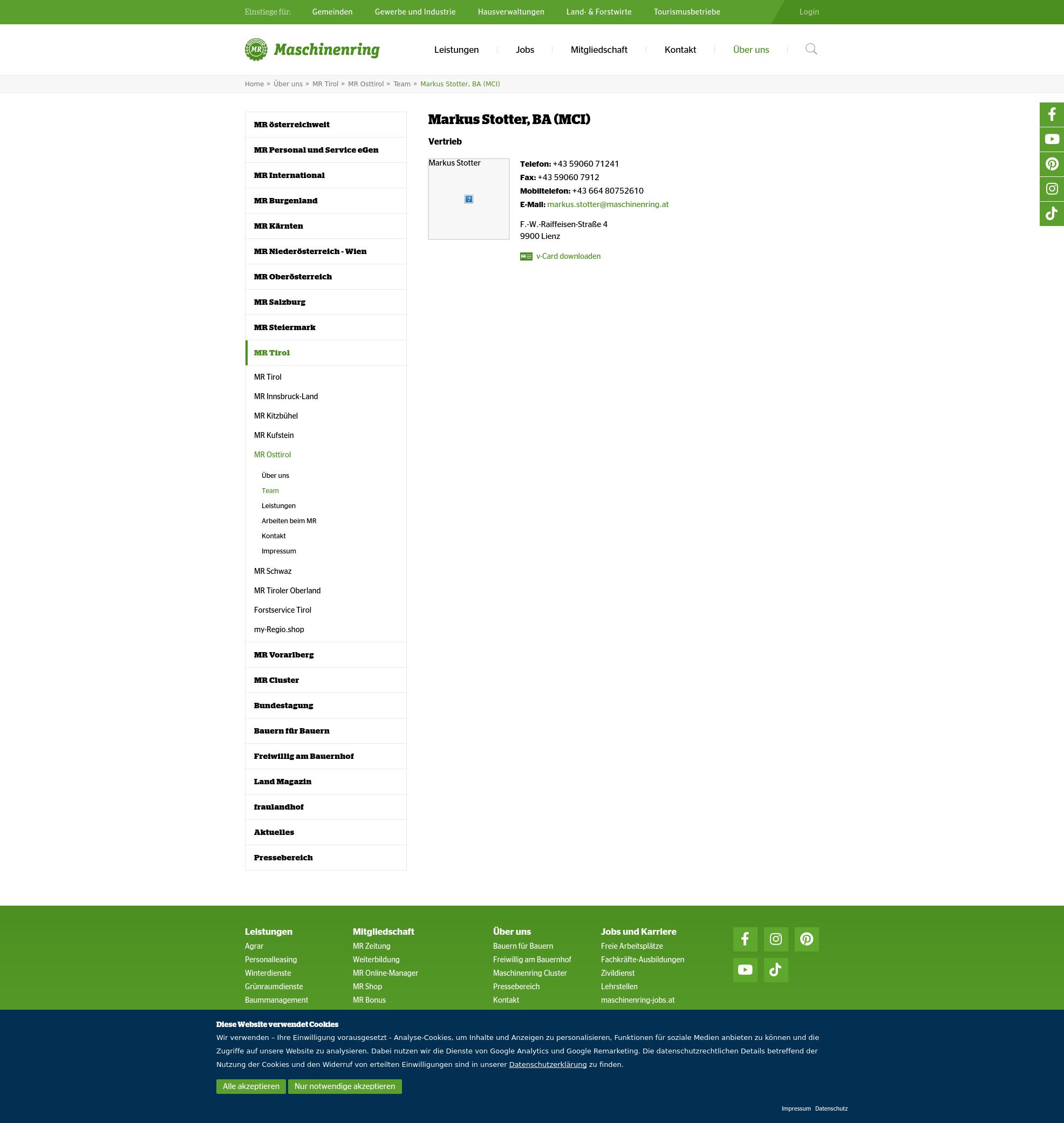Open TikTok from the right sidebar
The height and width of the screenshot is (1123, 1064).
tap(1052, 214)
